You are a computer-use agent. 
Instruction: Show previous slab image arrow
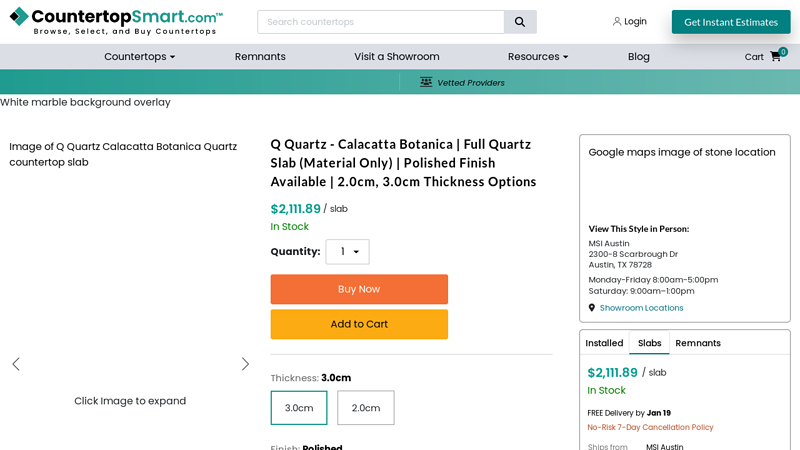pyautogui.click(x=16, y=364)
